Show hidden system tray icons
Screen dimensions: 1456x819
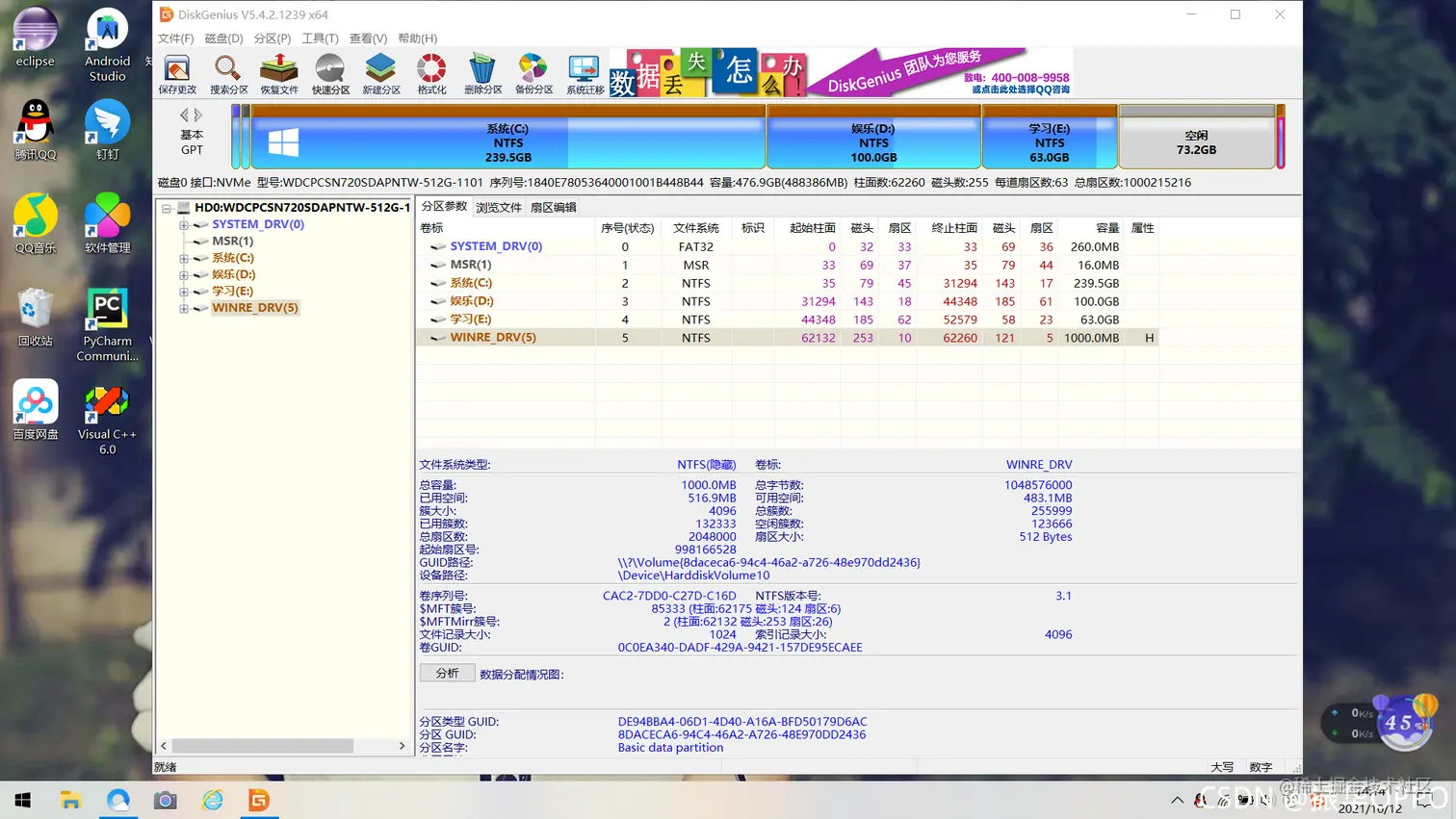click(1177, 800)
